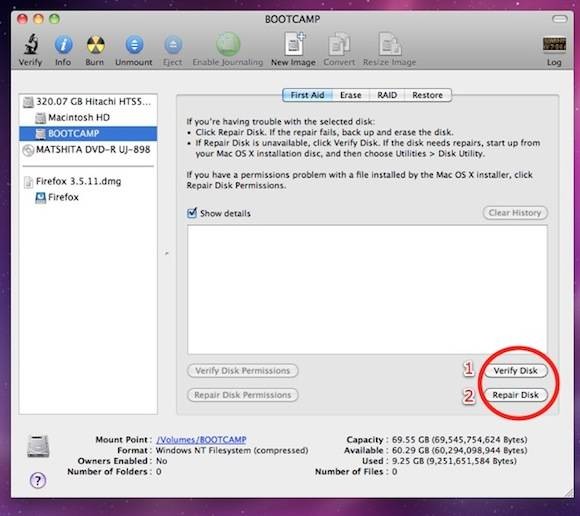Screen dimensions: 580x516
Task: Click the Repair Disk button
Action: 516,395
